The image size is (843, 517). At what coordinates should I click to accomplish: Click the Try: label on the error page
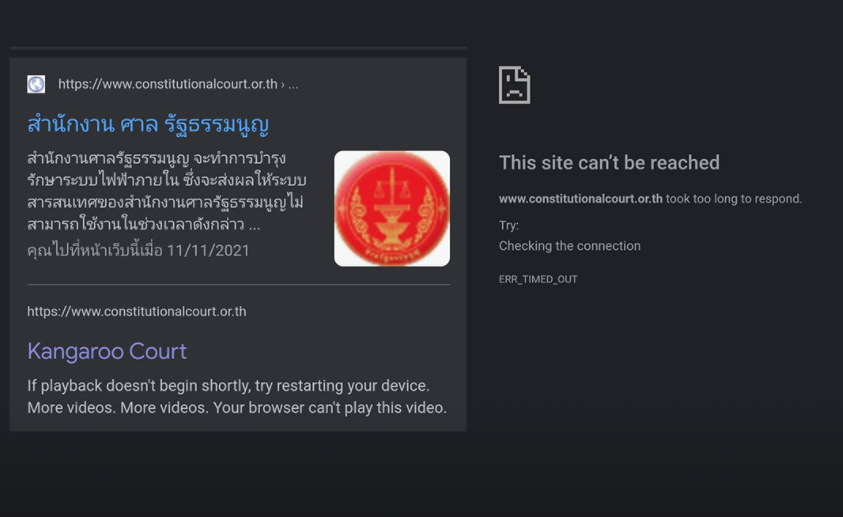(x=509, y=225)
